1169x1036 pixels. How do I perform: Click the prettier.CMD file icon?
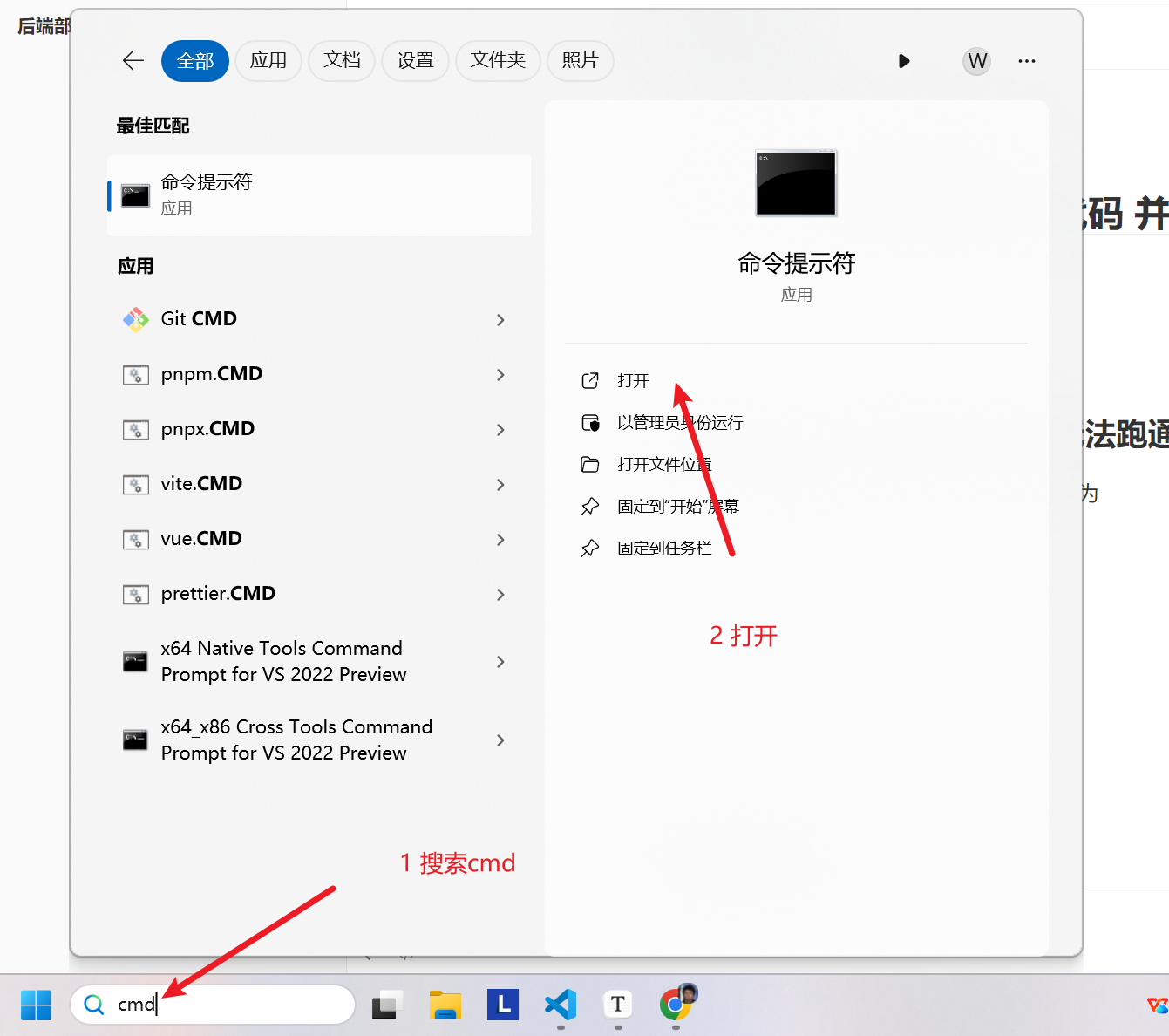[135, 595]
